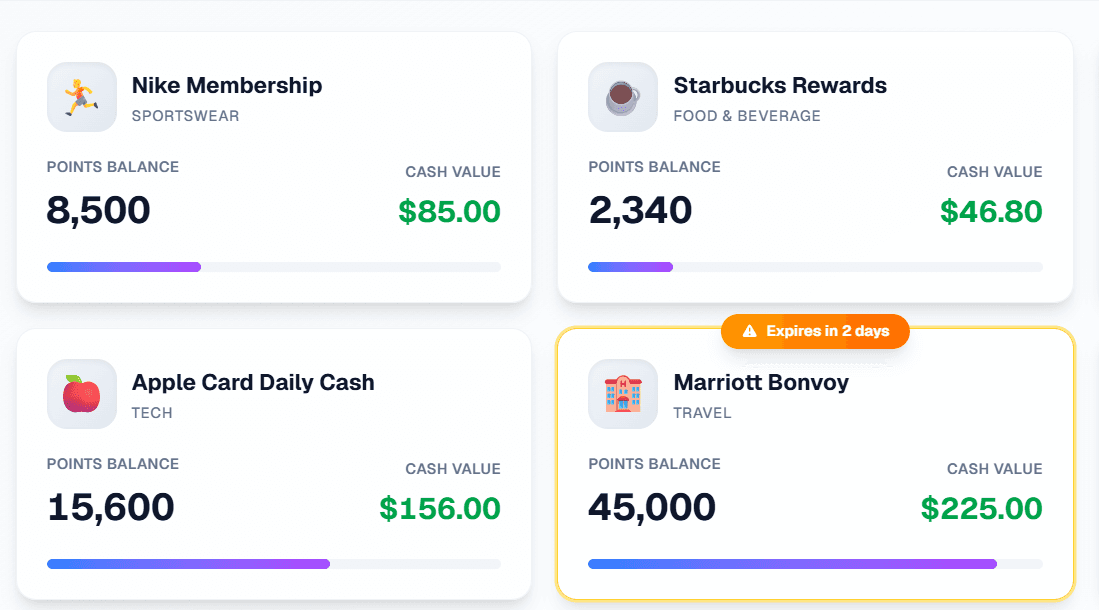Viewport: 1099px width, 610px height.
Task: Click the TECH category label under Apple Card
Action: (152, 413)
